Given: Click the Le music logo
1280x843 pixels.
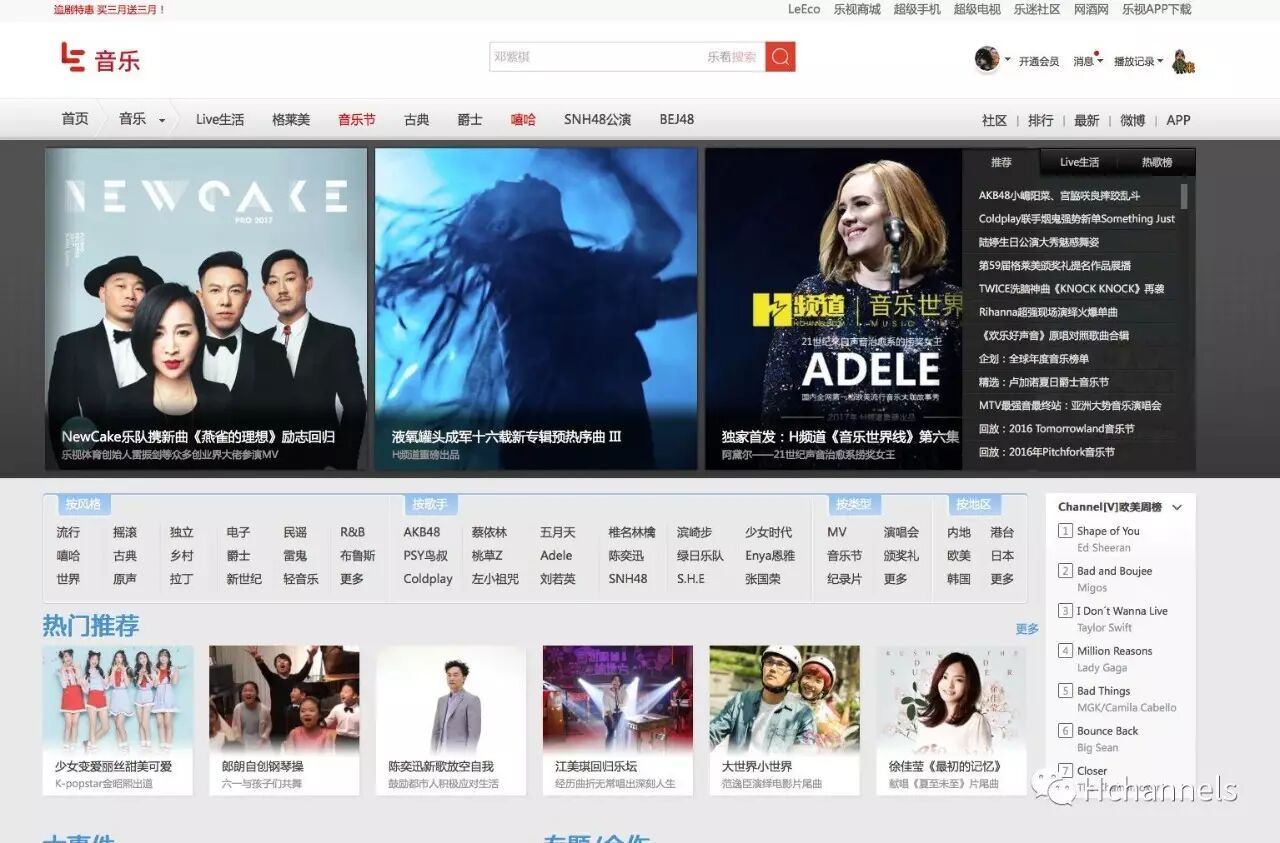Looking at the screenshot, I should click(x=100, y=58).
